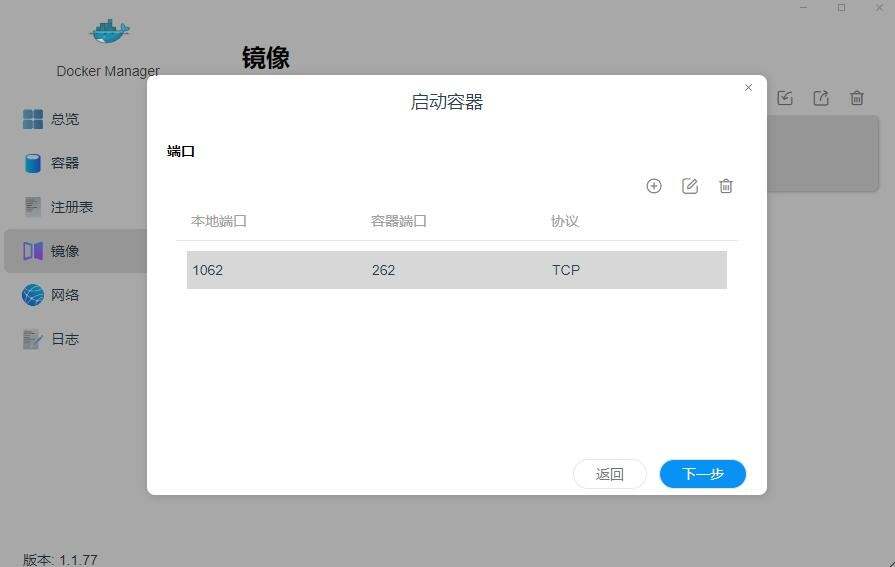The width and height of the screenshot is (895, 567).
Task: Close the 启动容器 dialog
Action: click(748, 87)
